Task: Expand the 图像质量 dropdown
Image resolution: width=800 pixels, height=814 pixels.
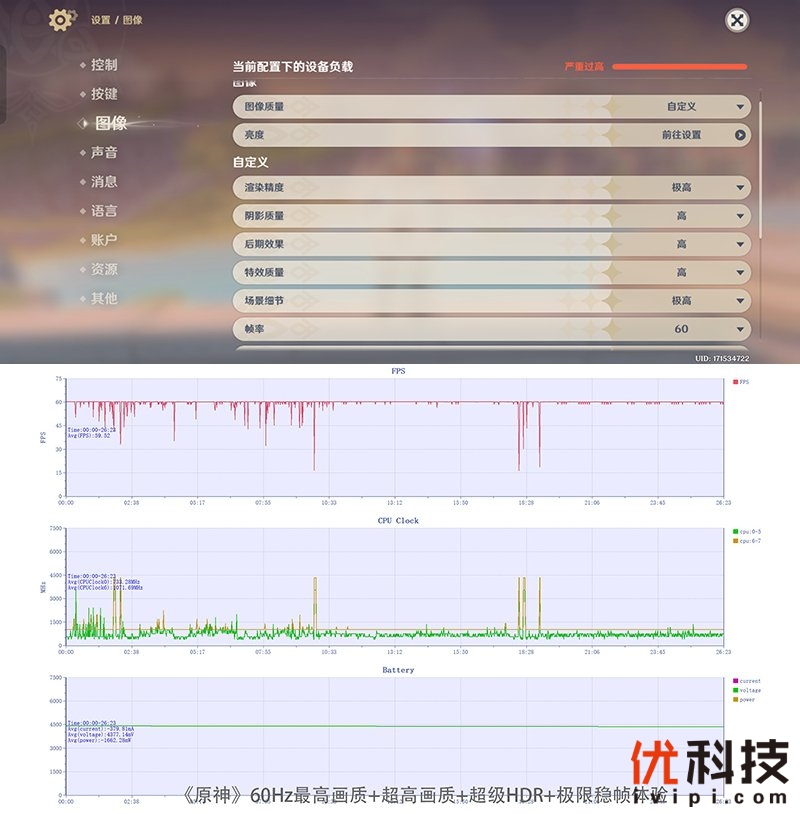Action: coord(740,106)
